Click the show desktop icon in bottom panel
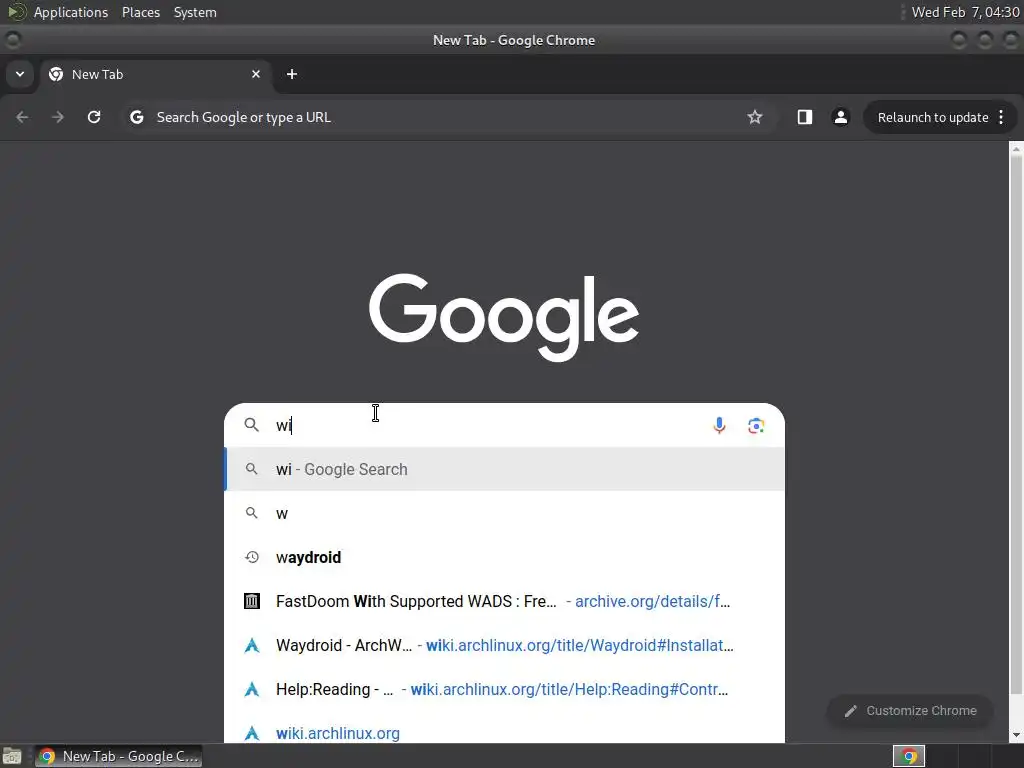The image size is (1024, 768). coord(12,756)
